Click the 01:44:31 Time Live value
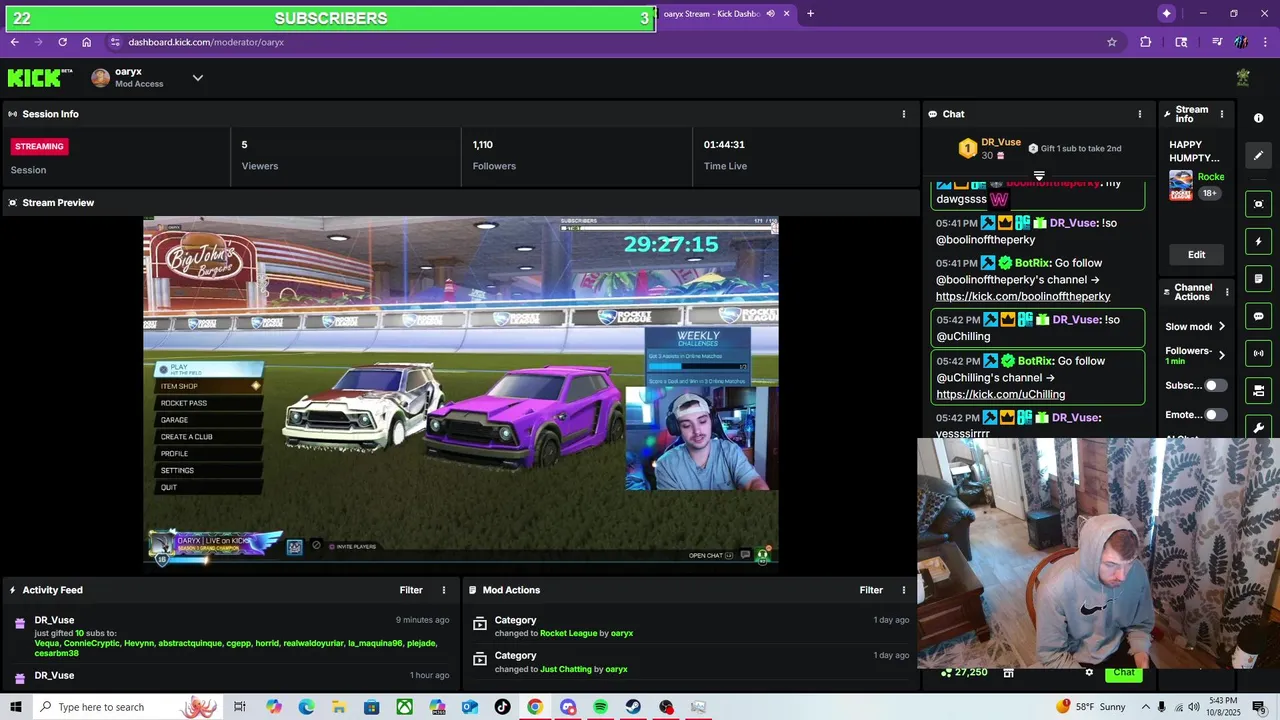The image size is (1280, 720). [725, 145]
